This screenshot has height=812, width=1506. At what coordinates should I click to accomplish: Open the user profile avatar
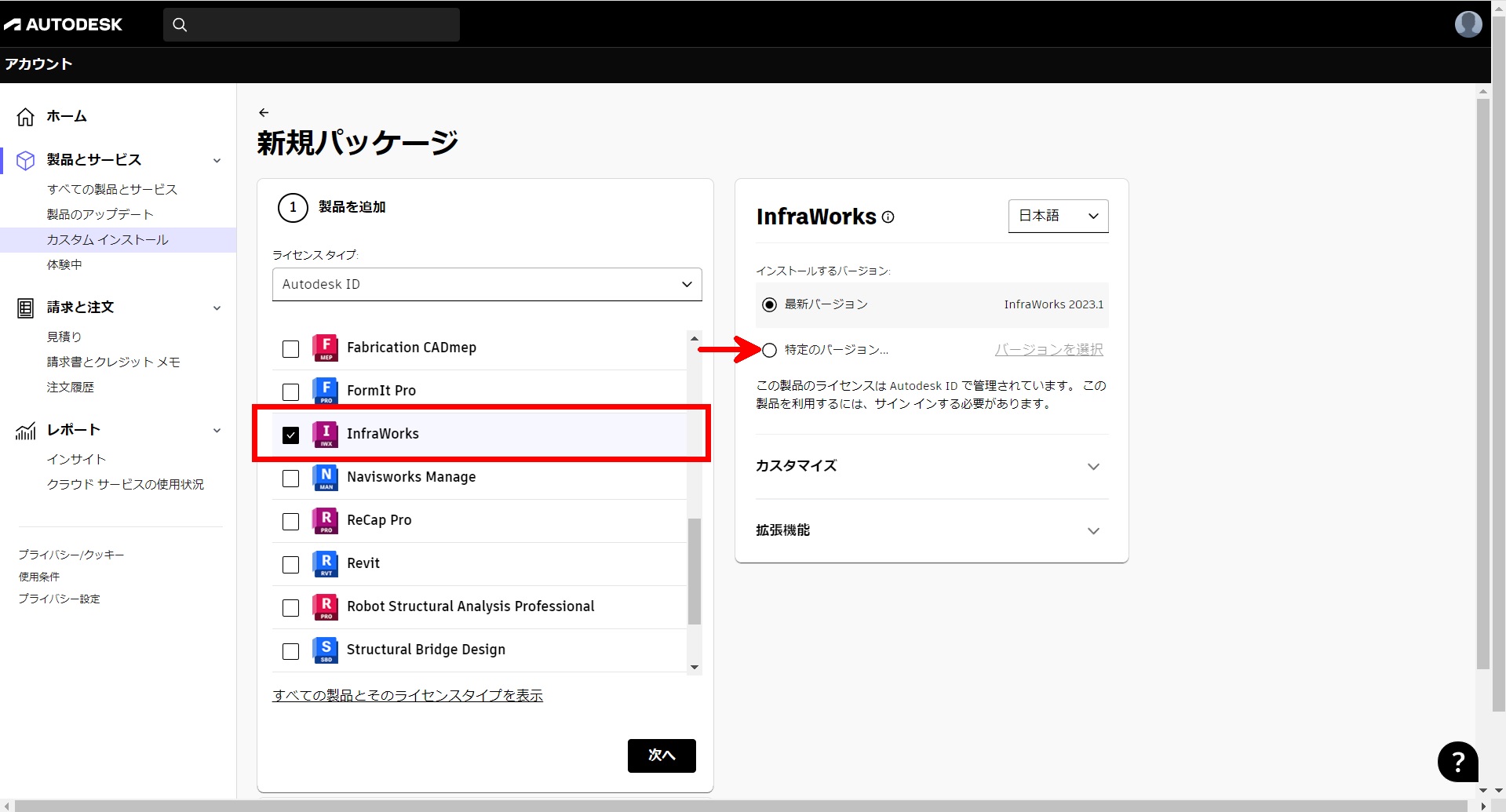point(1468,24)
